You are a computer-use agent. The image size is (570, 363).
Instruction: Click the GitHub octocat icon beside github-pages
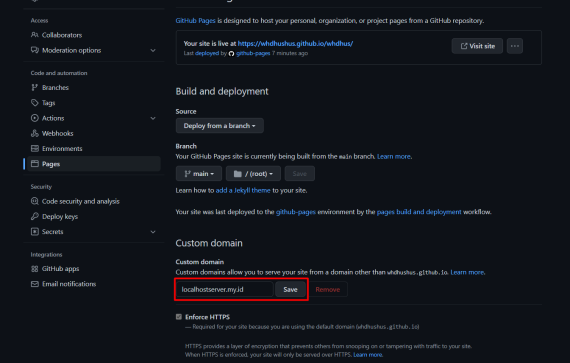[x=231, y=53]
